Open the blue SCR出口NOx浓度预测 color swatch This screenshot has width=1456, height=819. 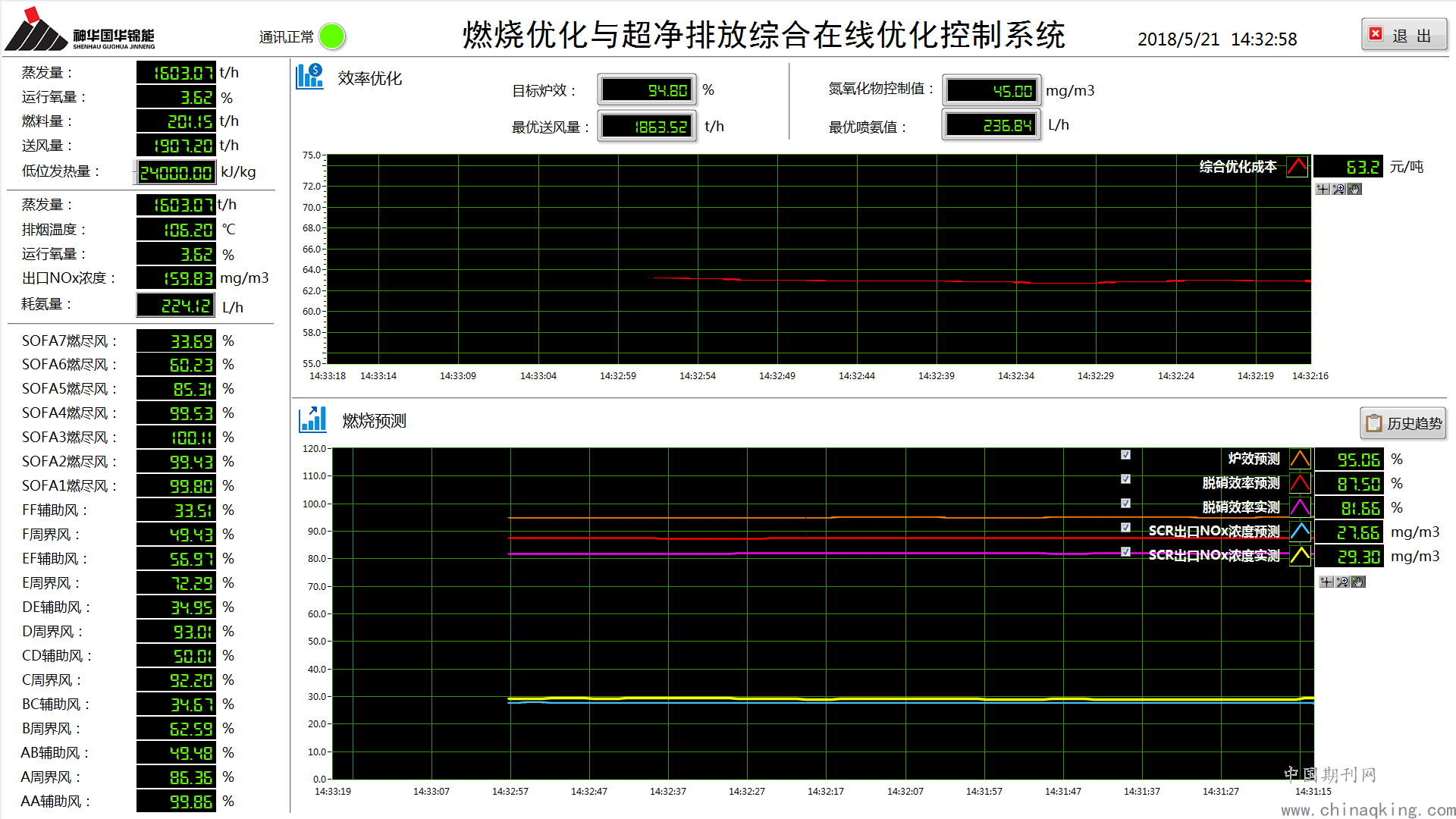coord(1300,532)
